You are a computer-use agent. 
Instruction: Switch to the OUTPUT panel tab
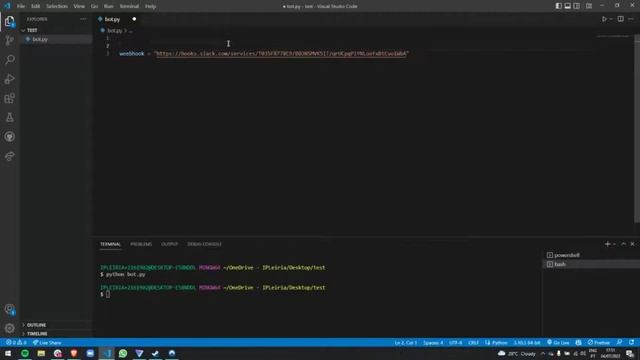(x=169, y=244)
